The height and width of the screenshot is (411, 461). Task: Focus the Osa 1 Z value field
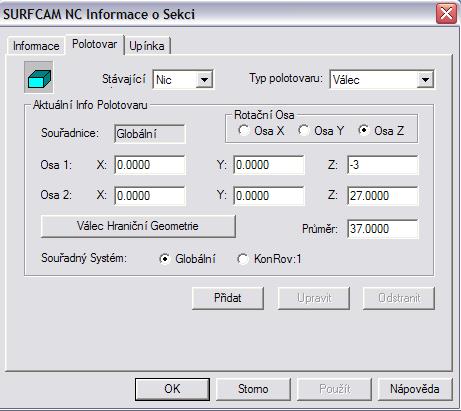click(382, 165)
